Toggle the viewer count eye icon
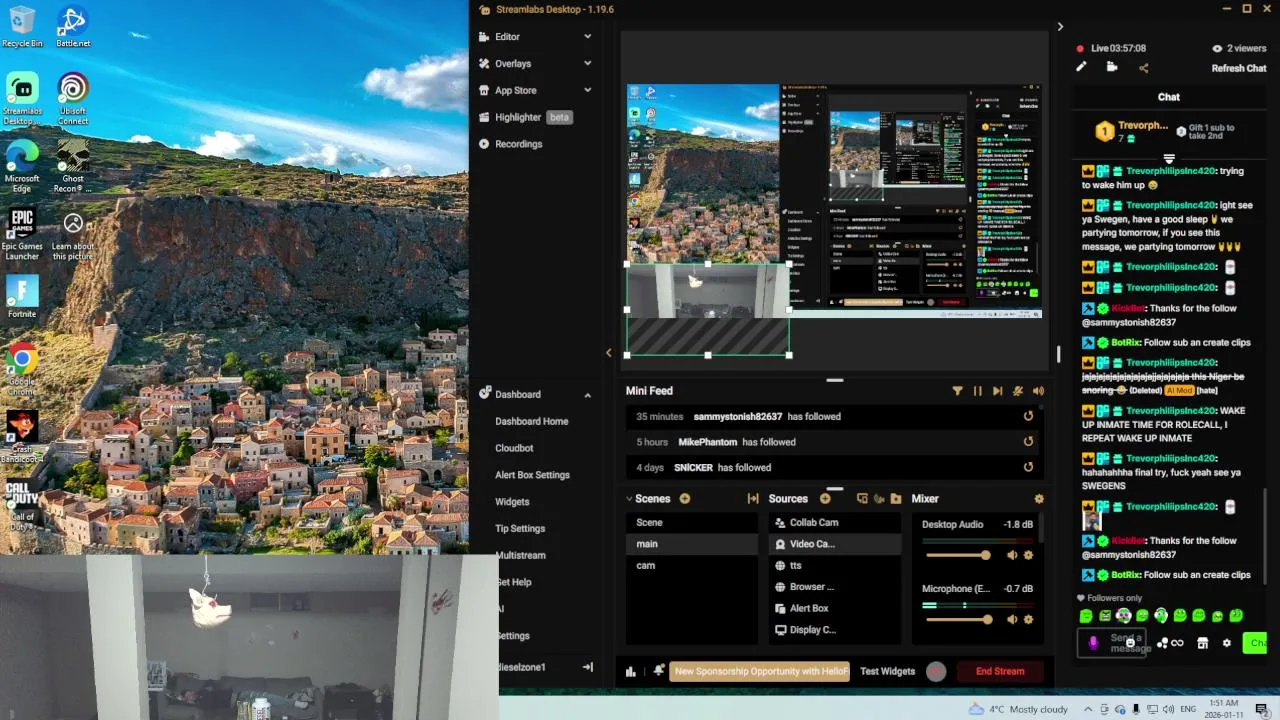Screen dimensions: 1280x720 [1217, 48]
